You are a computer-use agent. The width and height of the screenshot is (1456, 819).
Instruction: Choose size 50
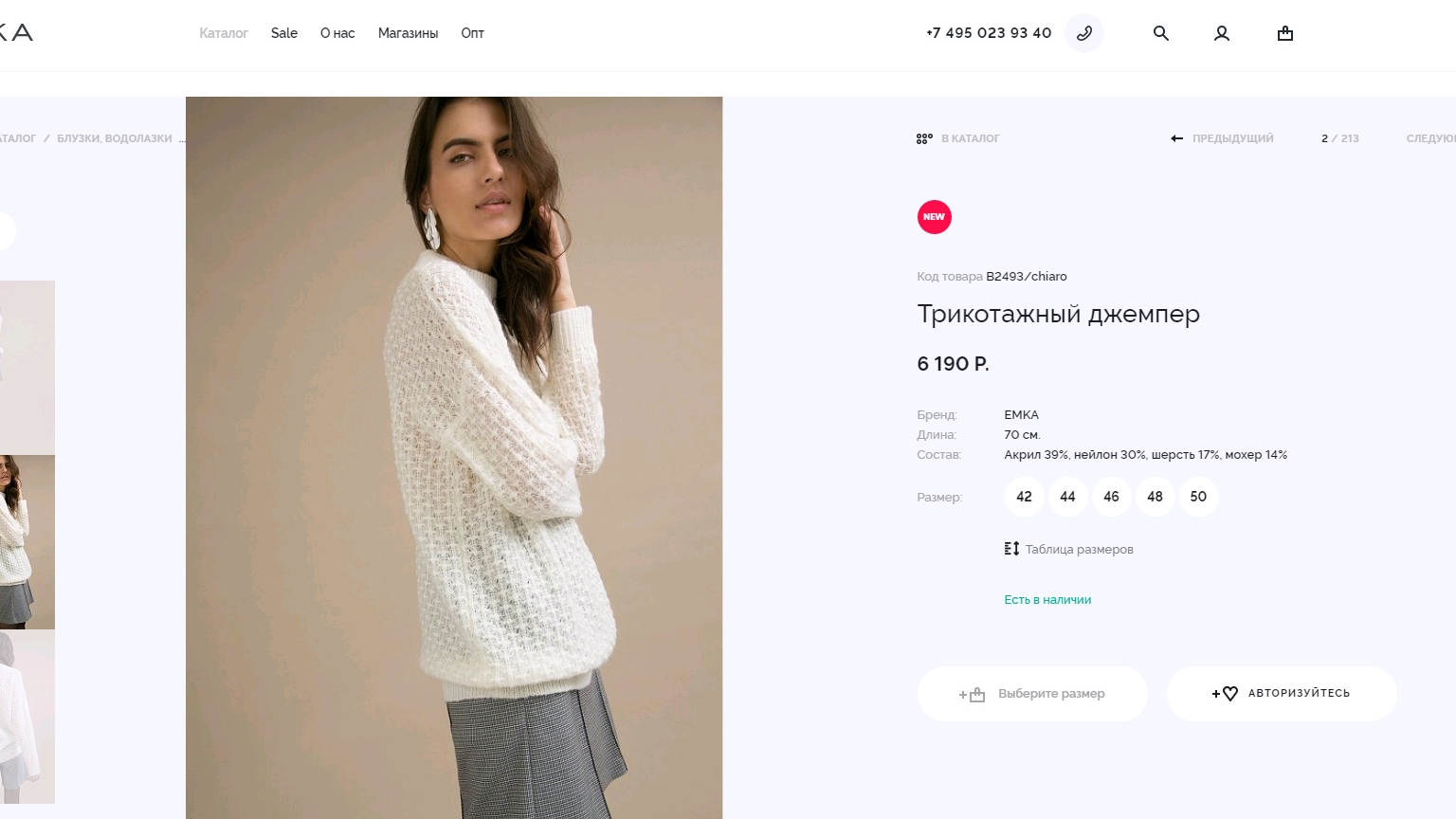(x=1198, y=497)
